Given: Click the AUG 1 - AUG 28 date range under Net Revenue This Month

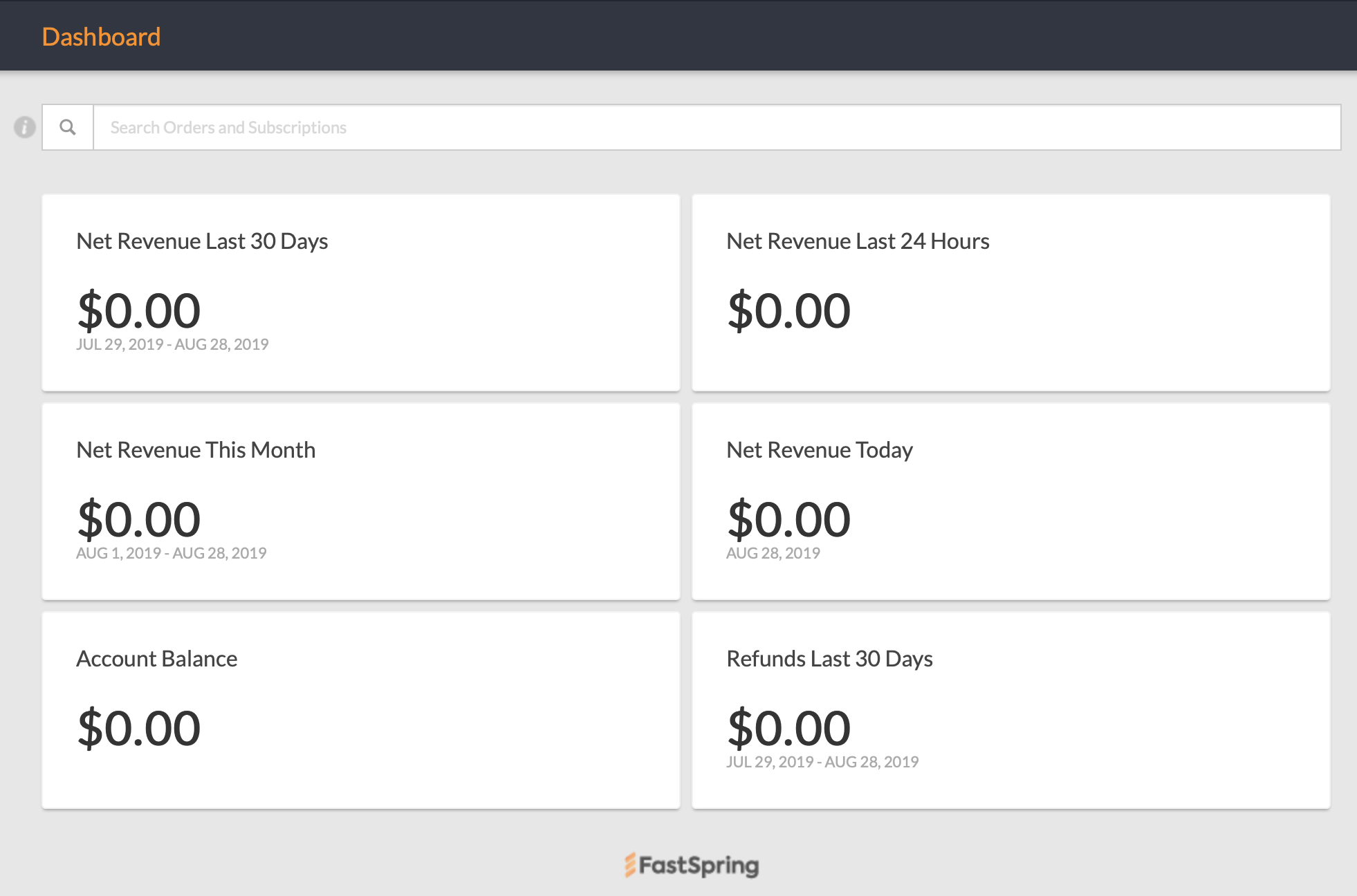Looking at the screenshot, I should [x=172, y=553].
